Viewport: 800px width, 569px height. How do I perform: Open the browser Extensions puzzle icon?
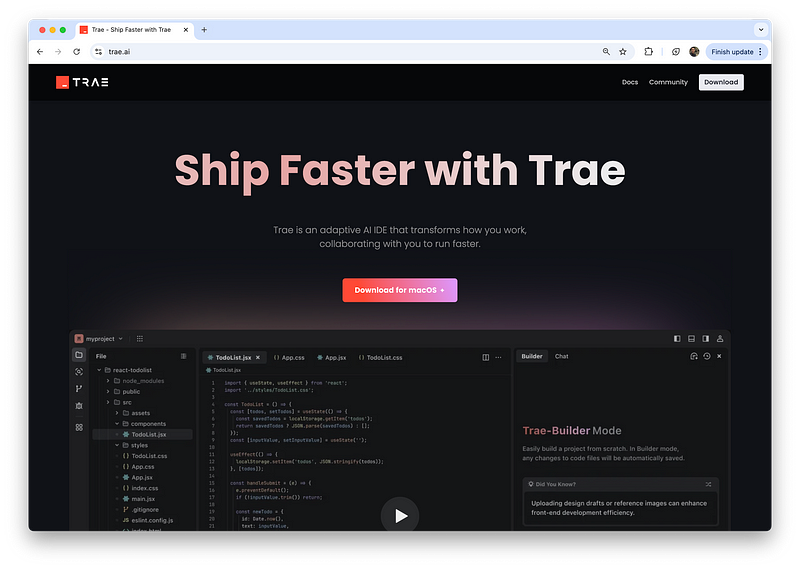tap(648, 52)
